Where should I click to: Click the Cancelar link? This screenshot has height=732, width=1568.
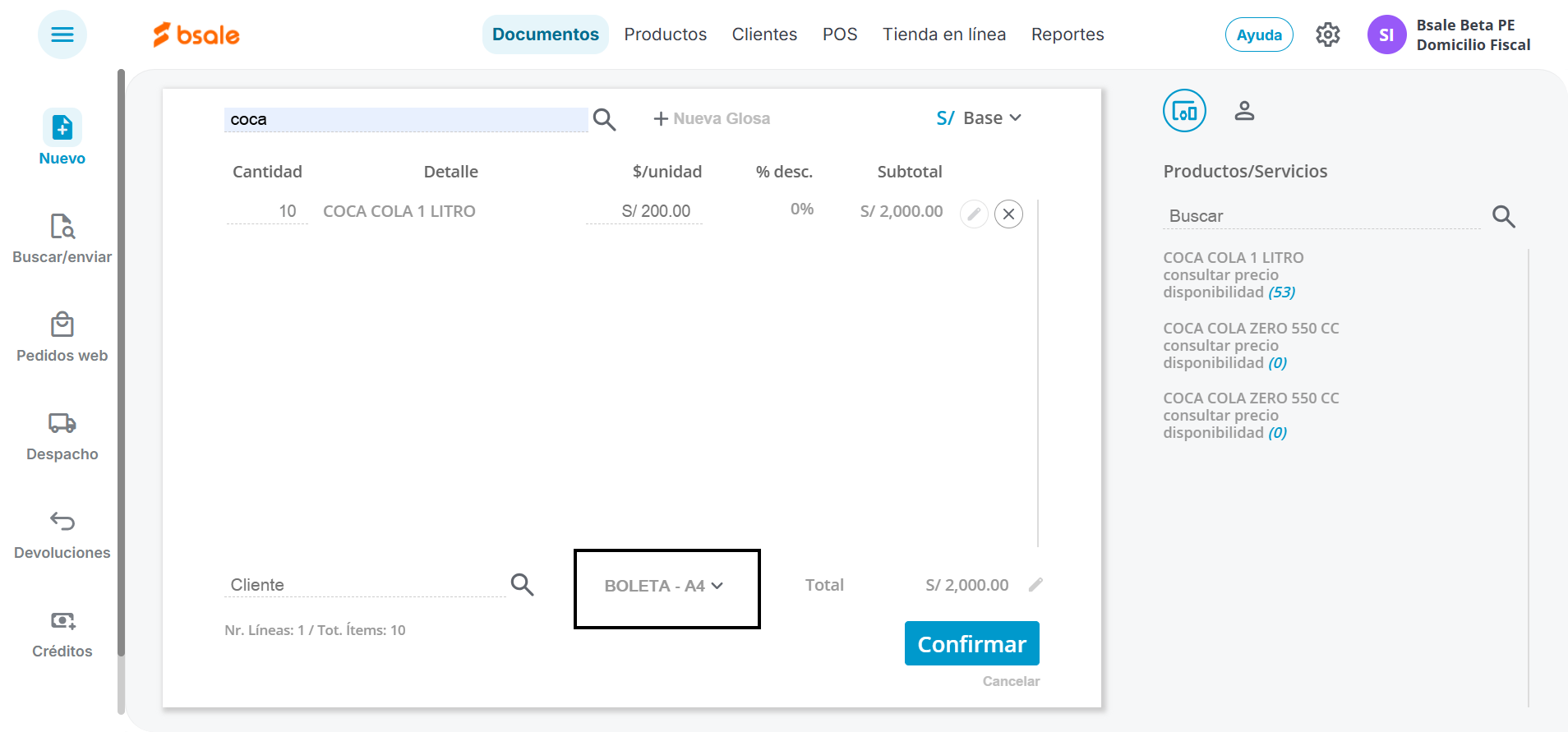1011,681
